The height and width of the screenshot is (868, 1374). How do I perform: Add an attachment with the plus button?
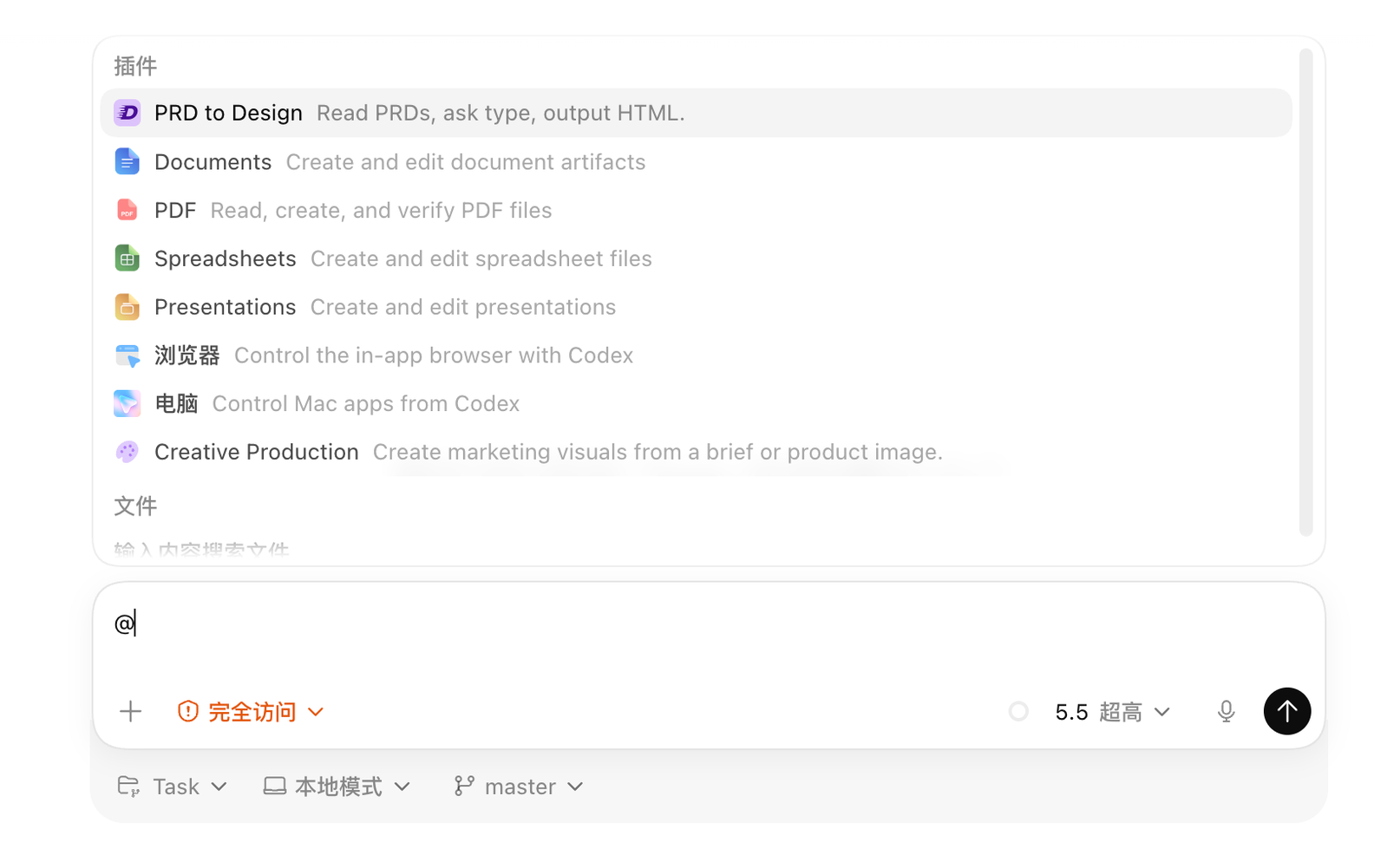click(x=131, y=712)
